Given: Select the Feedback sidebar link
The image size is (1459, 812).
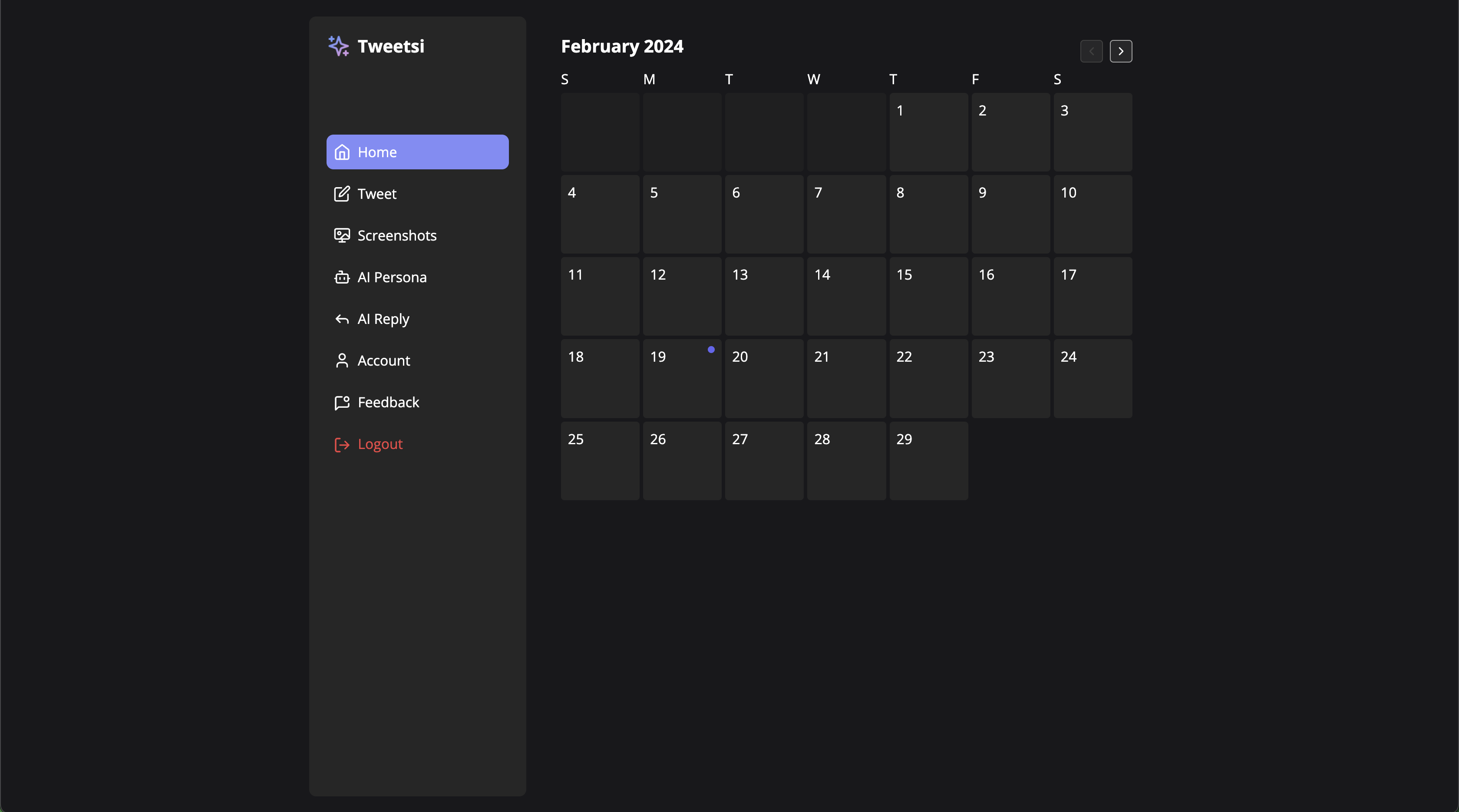Looking at the screenshot, I should [x=388, y=403].
